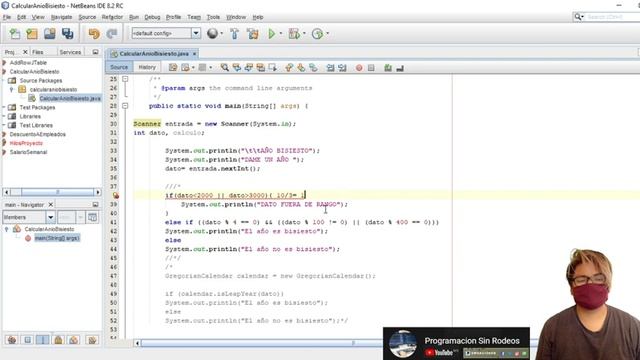Click the red Start Macro Recording icon
This screenshot has height=360, width=640.
tap(359, 68)
